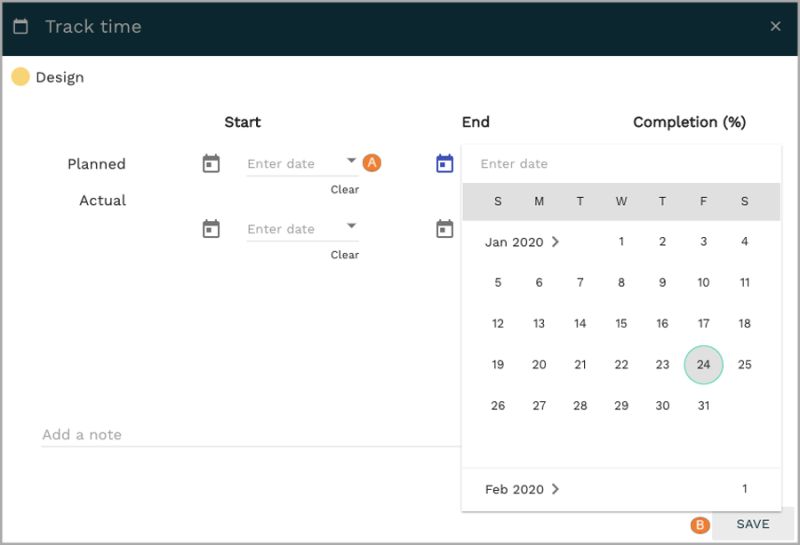Focus the Planned start Enter date field
This screenshot has height=545, width=800.
pos(302,164)
